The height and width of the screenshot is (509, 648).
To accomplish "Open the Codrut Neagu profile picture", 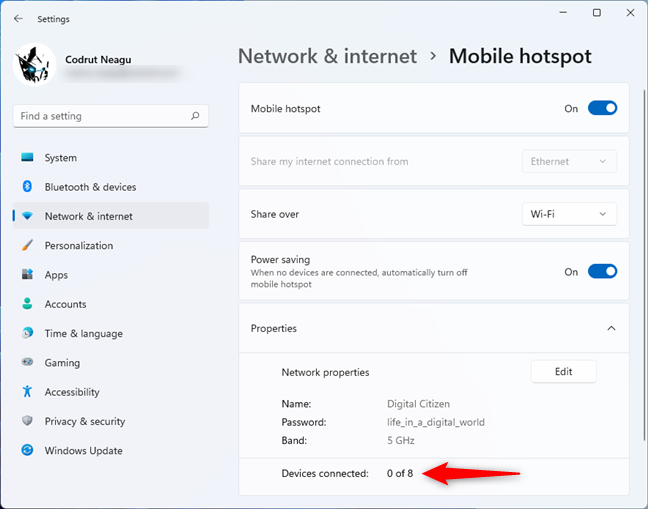I will [35, 64].
